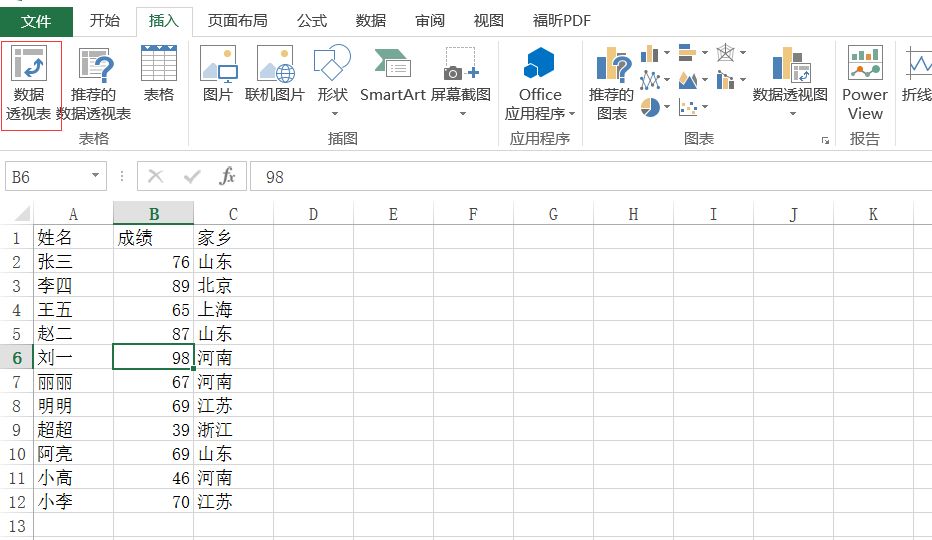Select cell containing 家乡
This screenshot has width=932, height=540.
tap(233, 237)
